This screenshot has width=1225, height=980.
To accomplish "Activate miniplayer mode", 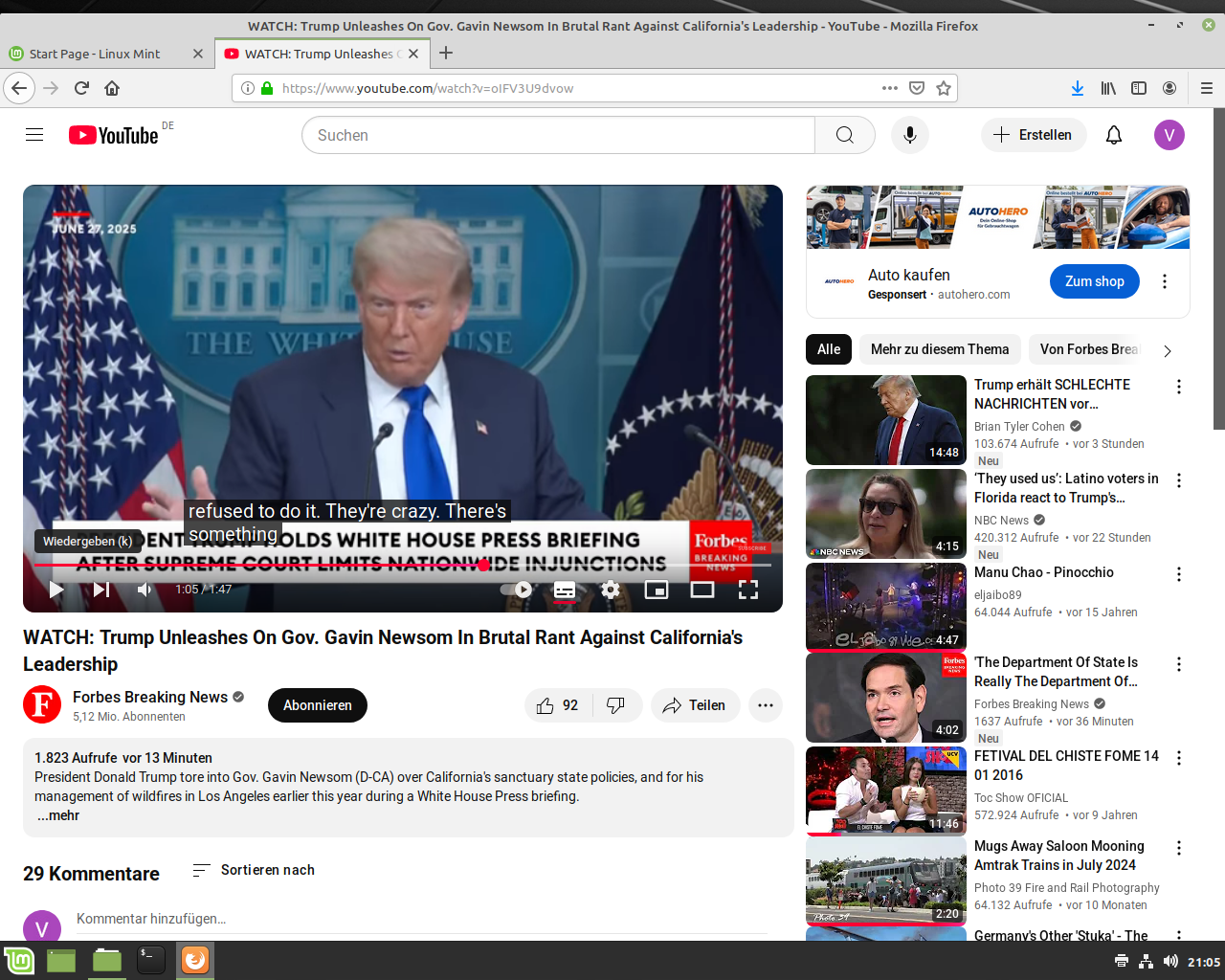I will point(657,590).
